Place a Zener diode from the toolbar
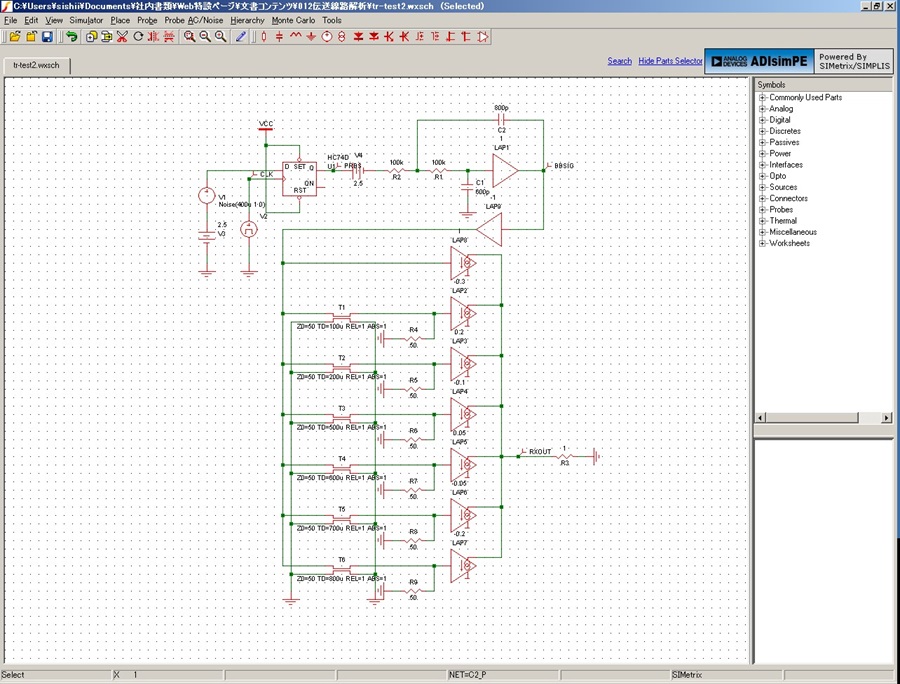Screen dimensions: 900x684 (x=374, y=37)
